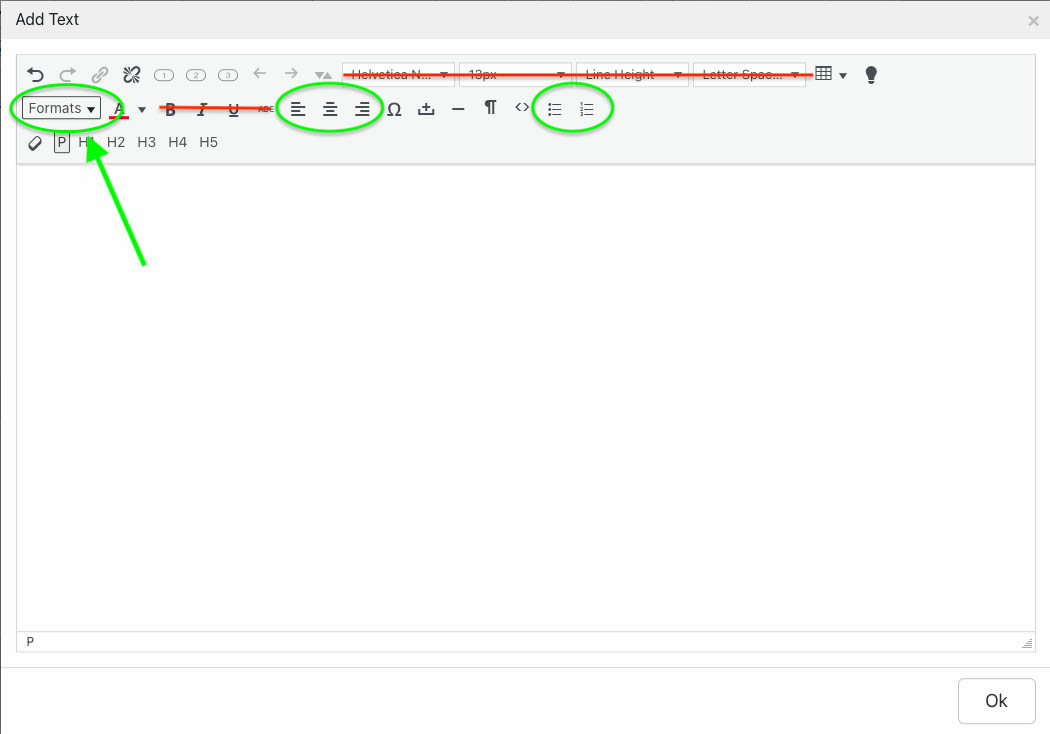Apply H2 heading style
The width and height of the screenshot is (1050, 734).
116,143
